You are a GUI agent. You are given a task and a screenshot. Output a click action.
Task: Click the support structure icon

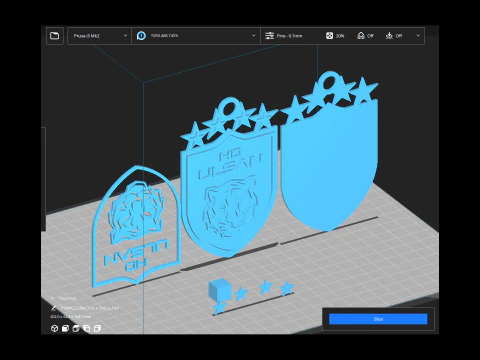361,36
